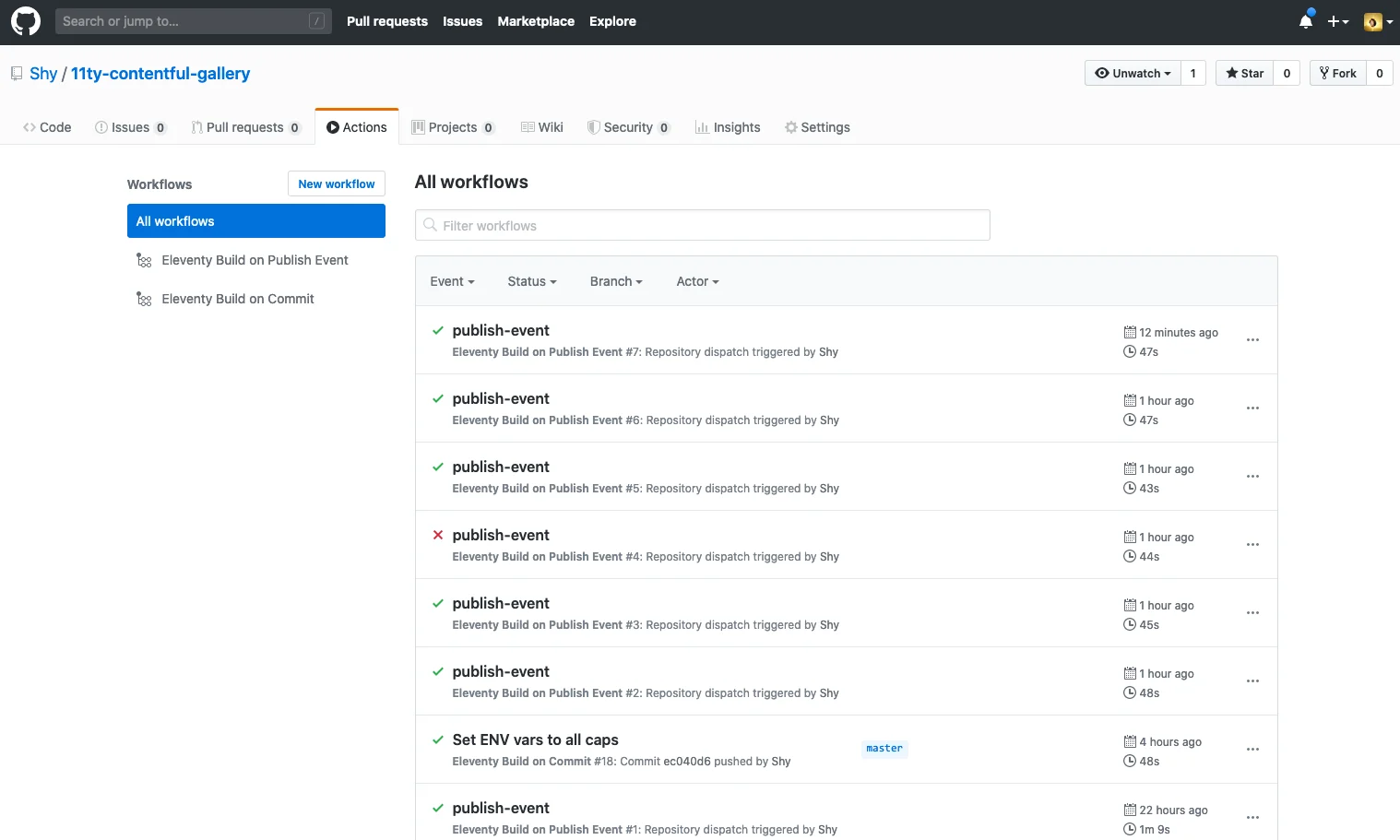Open the Insights tab
The width and height of the screenshot is (1400, 840).
[728, 127]
